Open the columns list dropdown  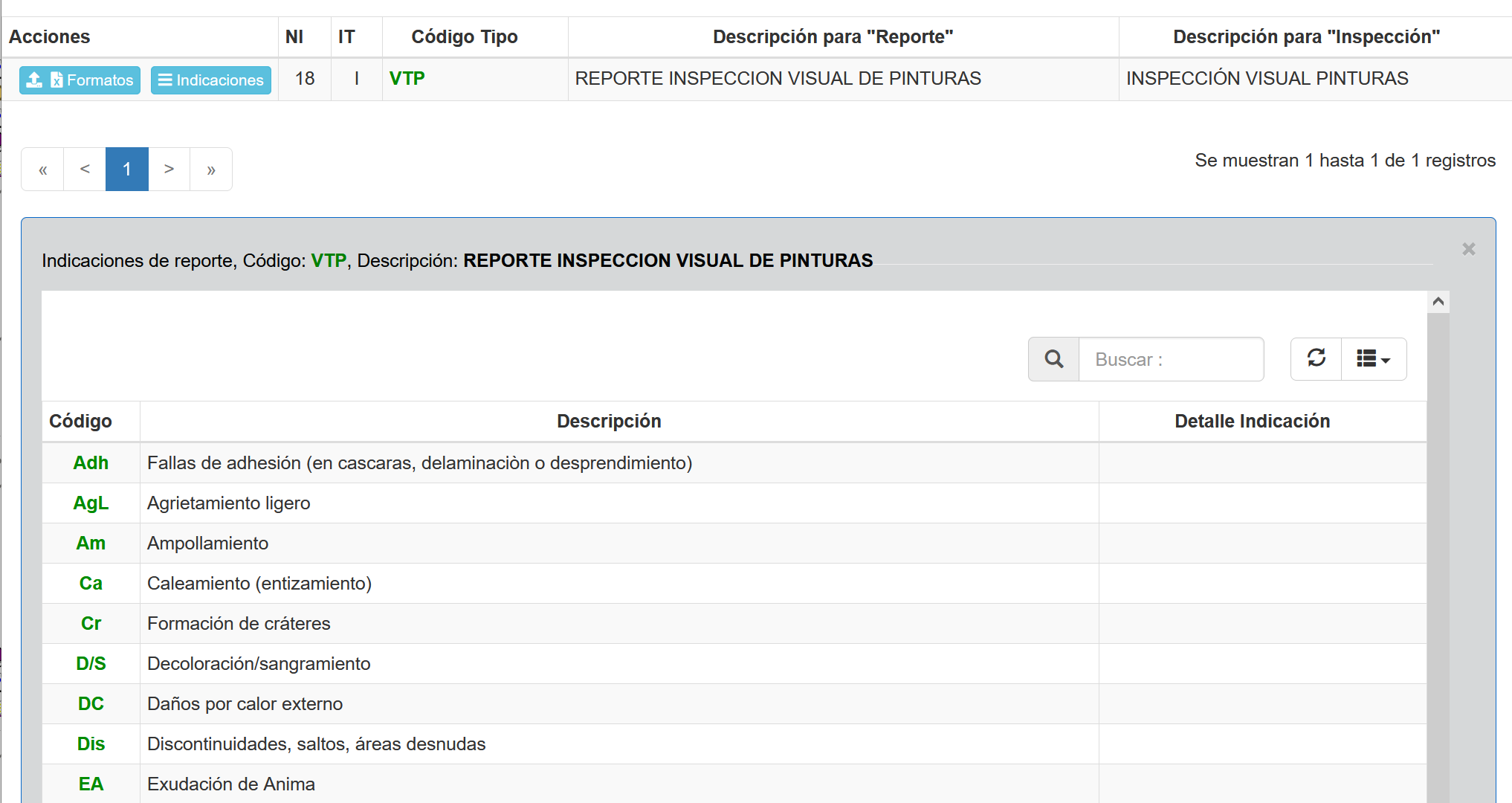point(1373,359)
